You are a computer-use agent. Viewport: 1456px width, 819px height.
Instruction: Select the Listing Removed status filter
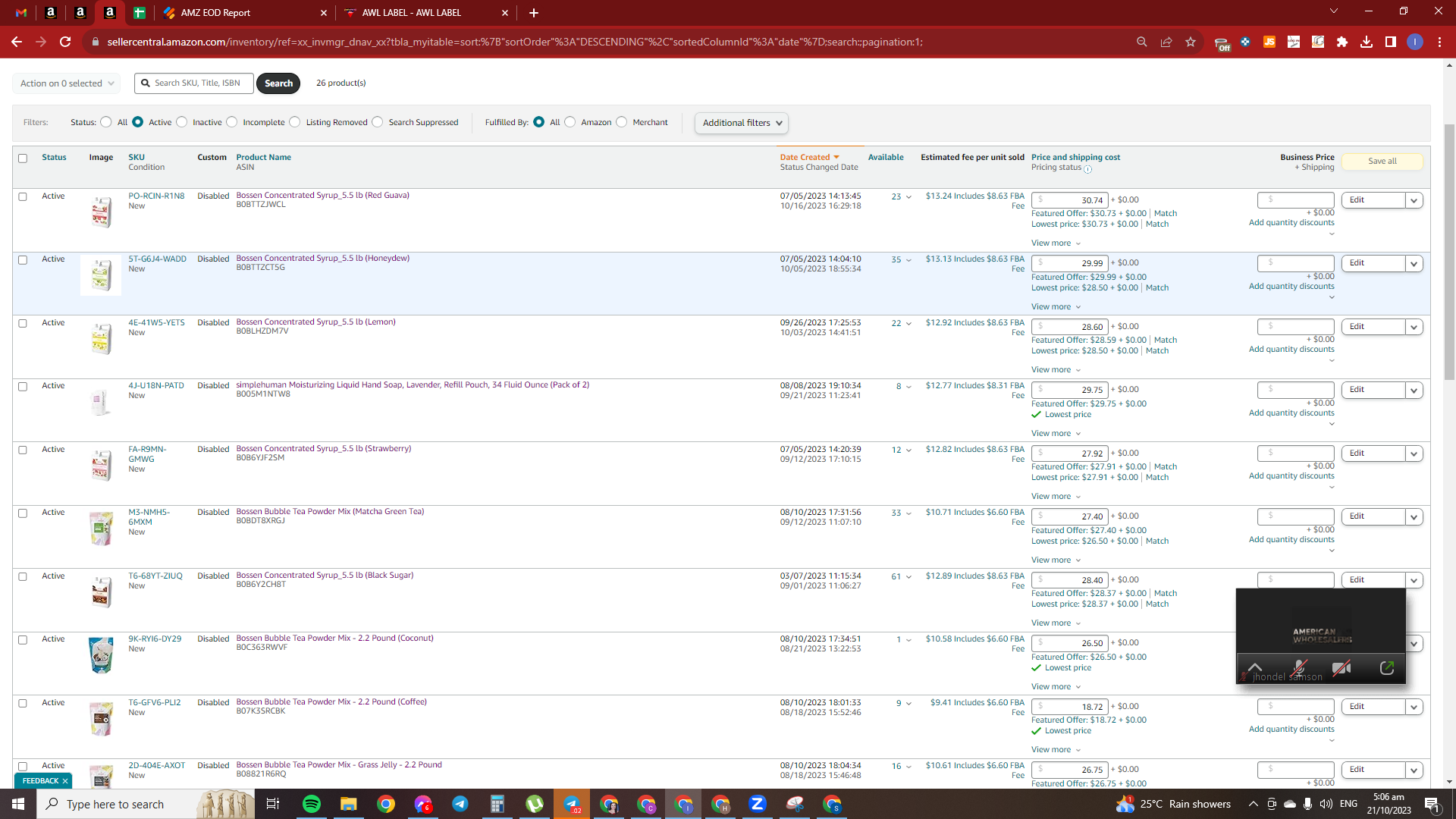pyautogui.click(x=295, y=122)
